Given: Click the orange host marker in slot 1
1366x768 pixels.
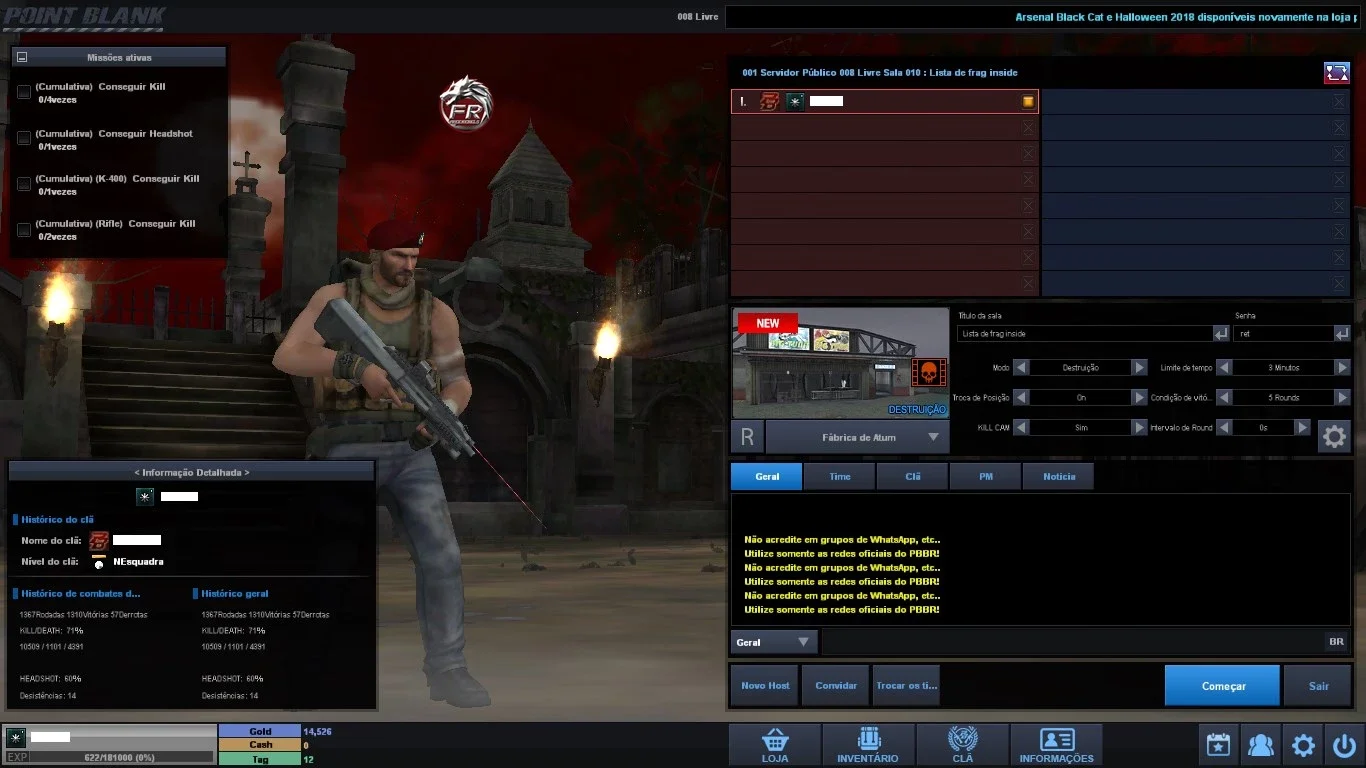Looking at the screenshot, I should point(1027,101).
